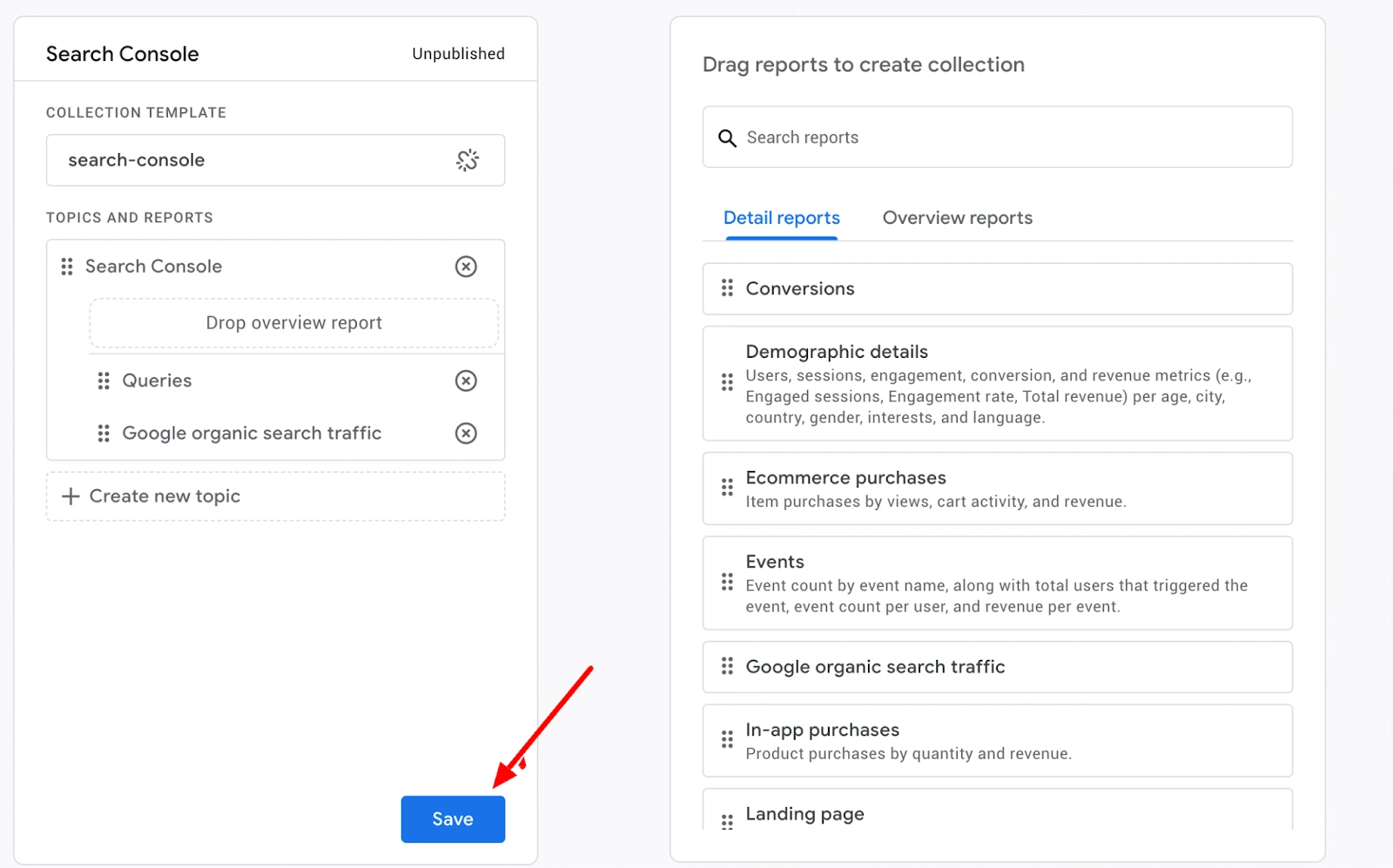Click 'Item purchases by views' description
Screen dimensions: 1393x868
pyautogui.click(x=936, y=501)
